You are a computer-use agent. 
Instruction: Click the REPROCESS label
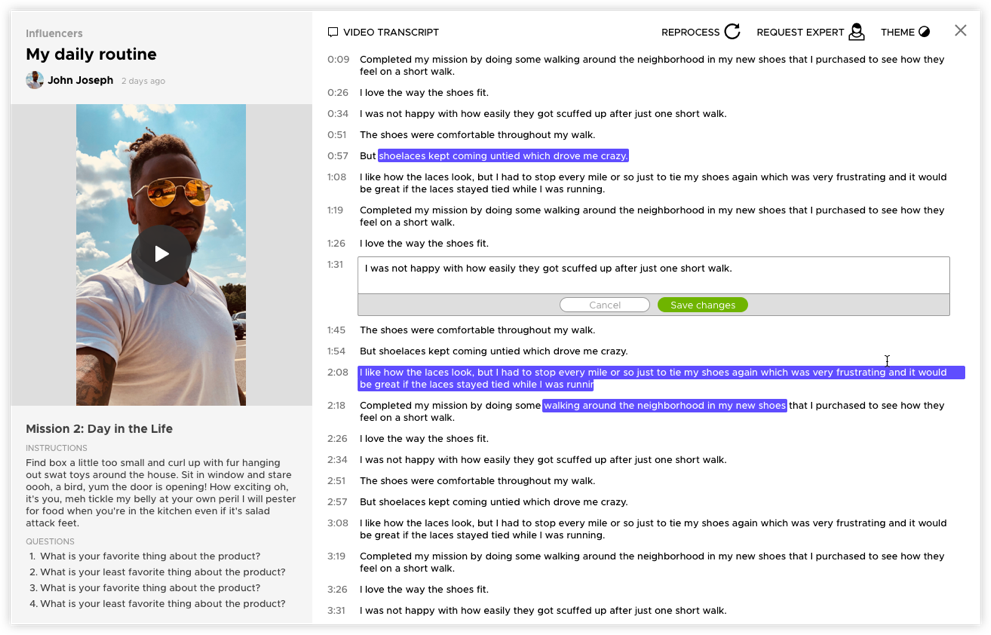pyautogui.click(x=690, y=32)
